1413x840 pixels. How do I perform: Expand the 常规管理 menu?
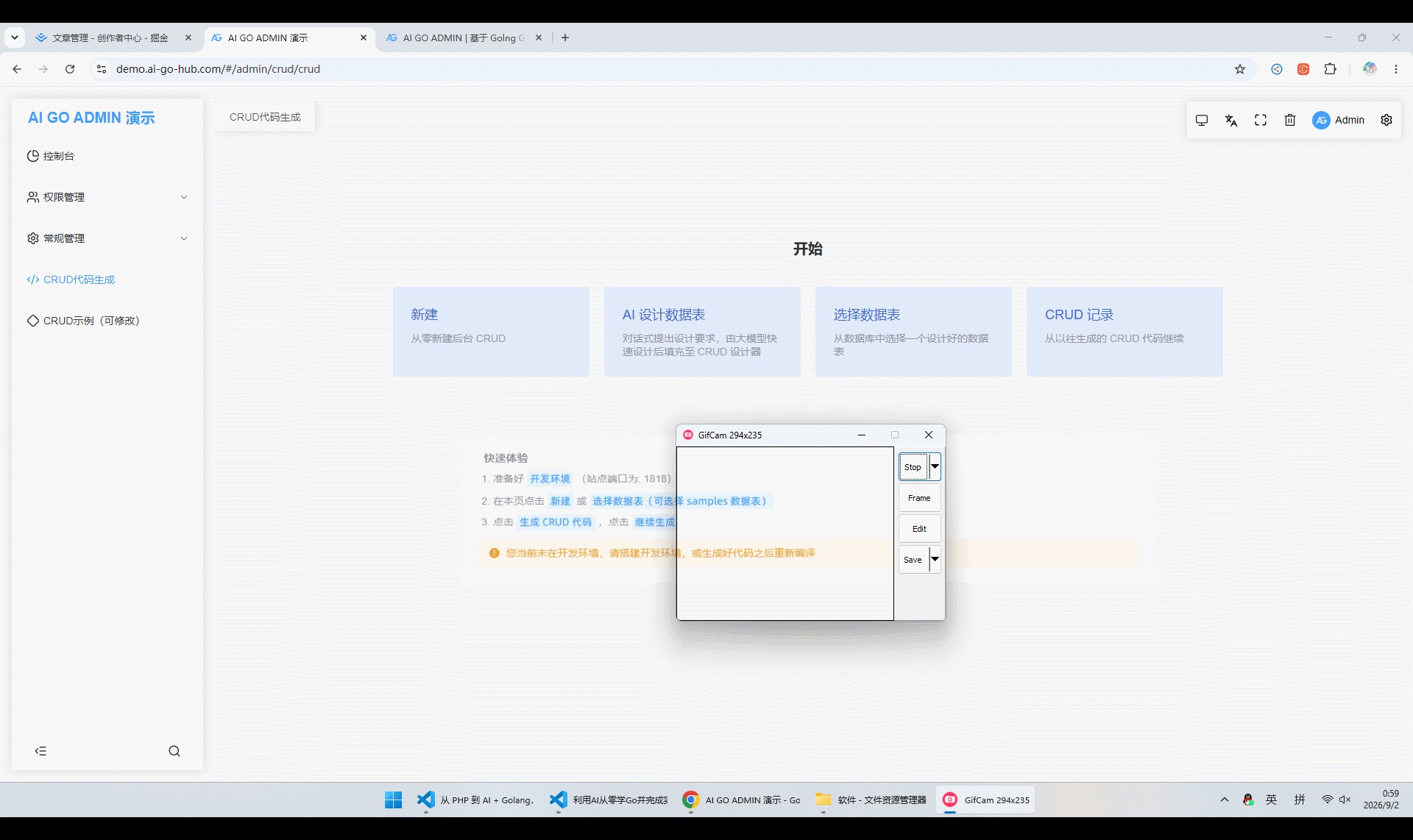pyautogui.click(x=107, y=238)
